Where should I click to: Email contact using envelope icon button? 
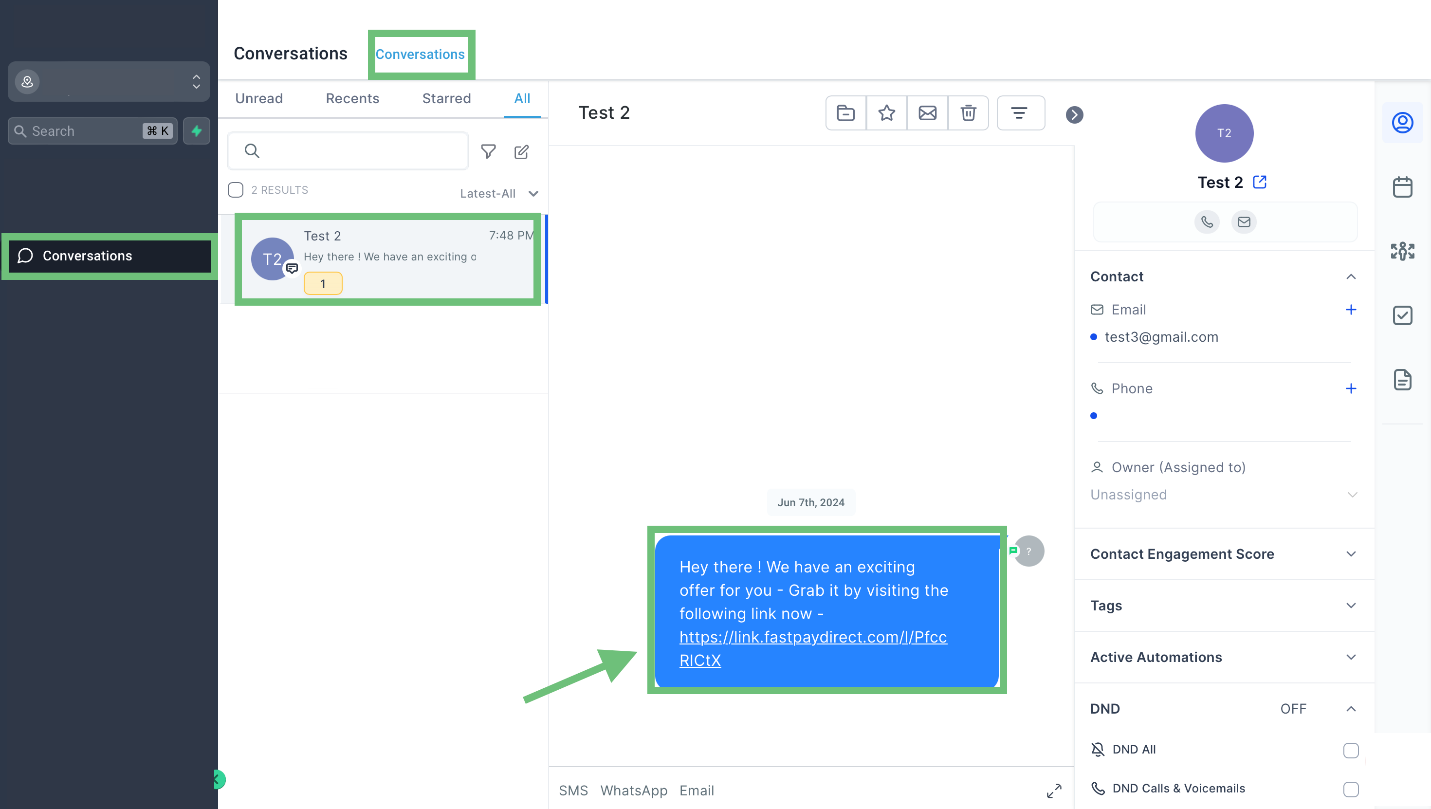tap(1244, 222)
